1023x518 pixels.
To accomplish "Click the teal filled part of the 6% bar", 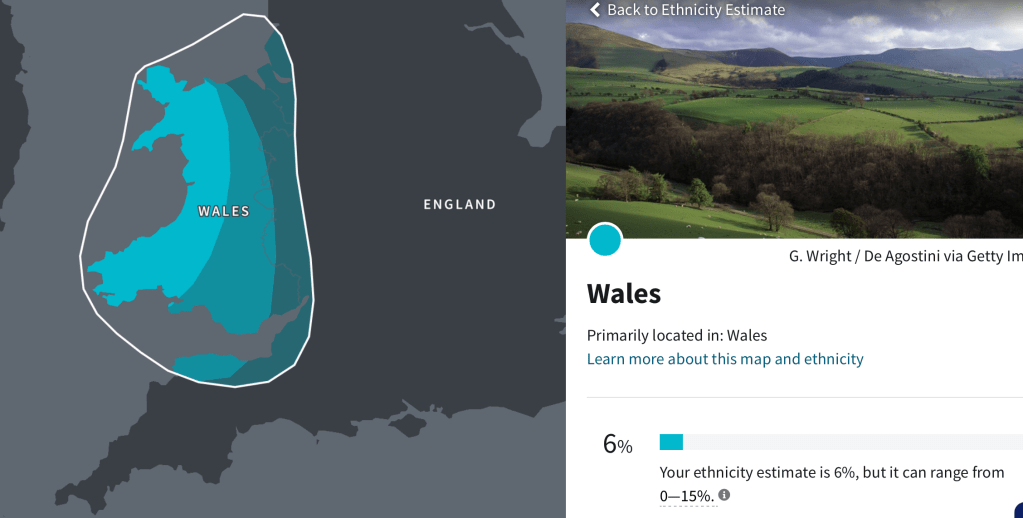I will (x=671, y=442).
